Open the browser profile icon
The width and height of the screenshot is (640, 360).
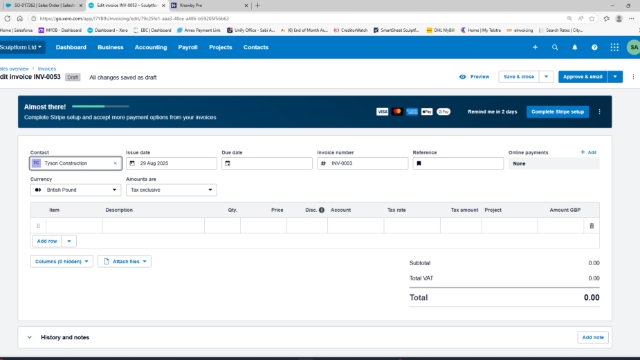click(619, 18)
